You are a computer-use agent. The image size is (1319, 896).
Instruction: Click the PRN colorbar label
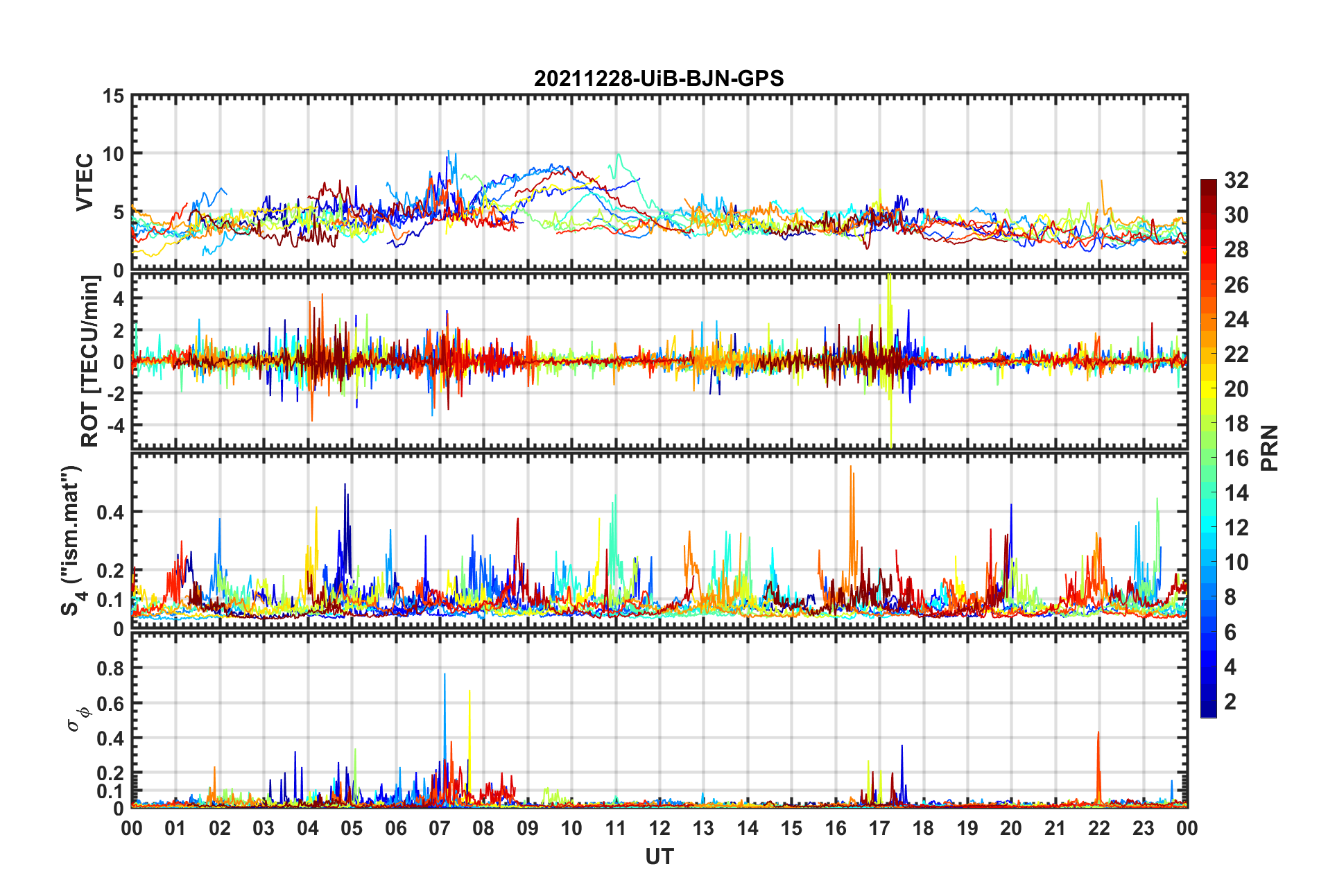(x=1269, y=448)
